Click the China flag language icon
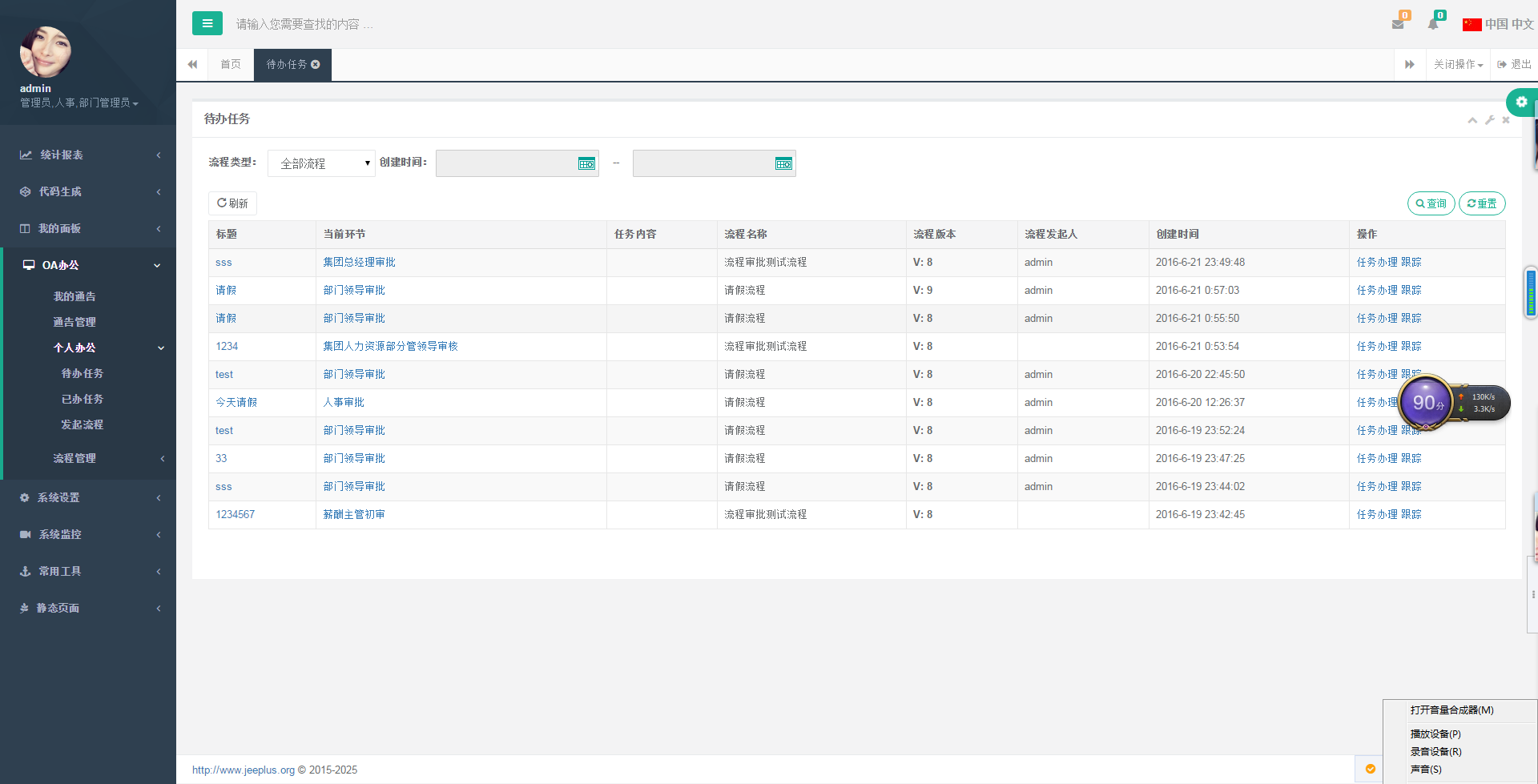The height and width of the screenshot is (784, 1538). 1472,24
